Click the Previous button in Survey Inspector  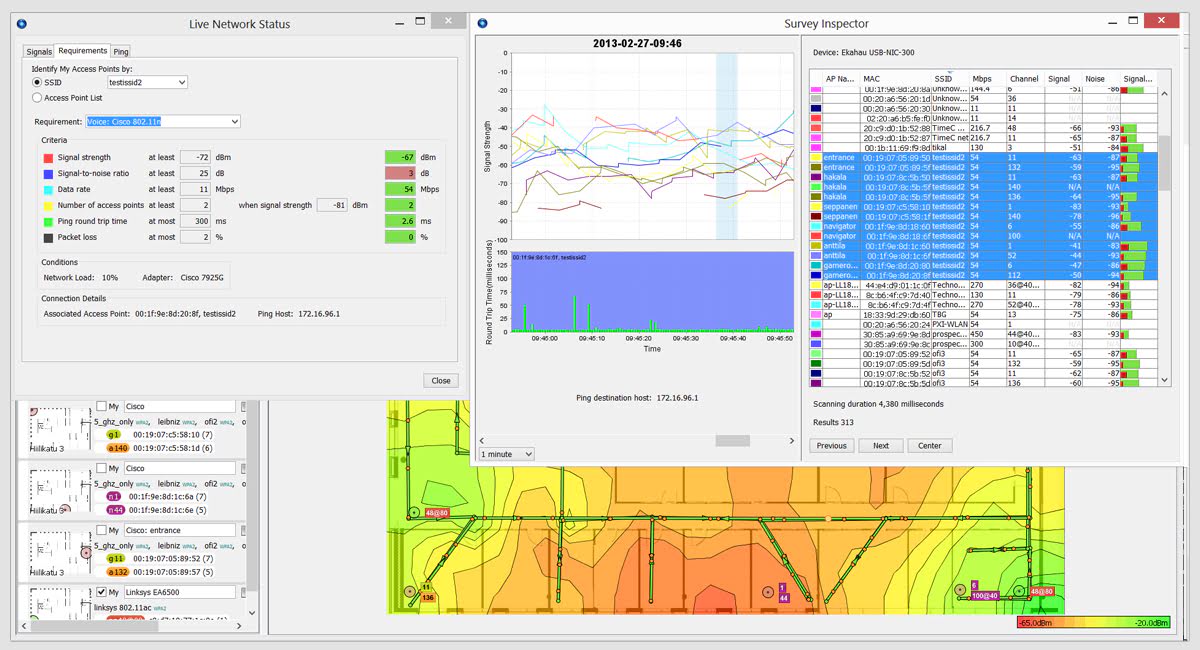click(x=832, y=446)
